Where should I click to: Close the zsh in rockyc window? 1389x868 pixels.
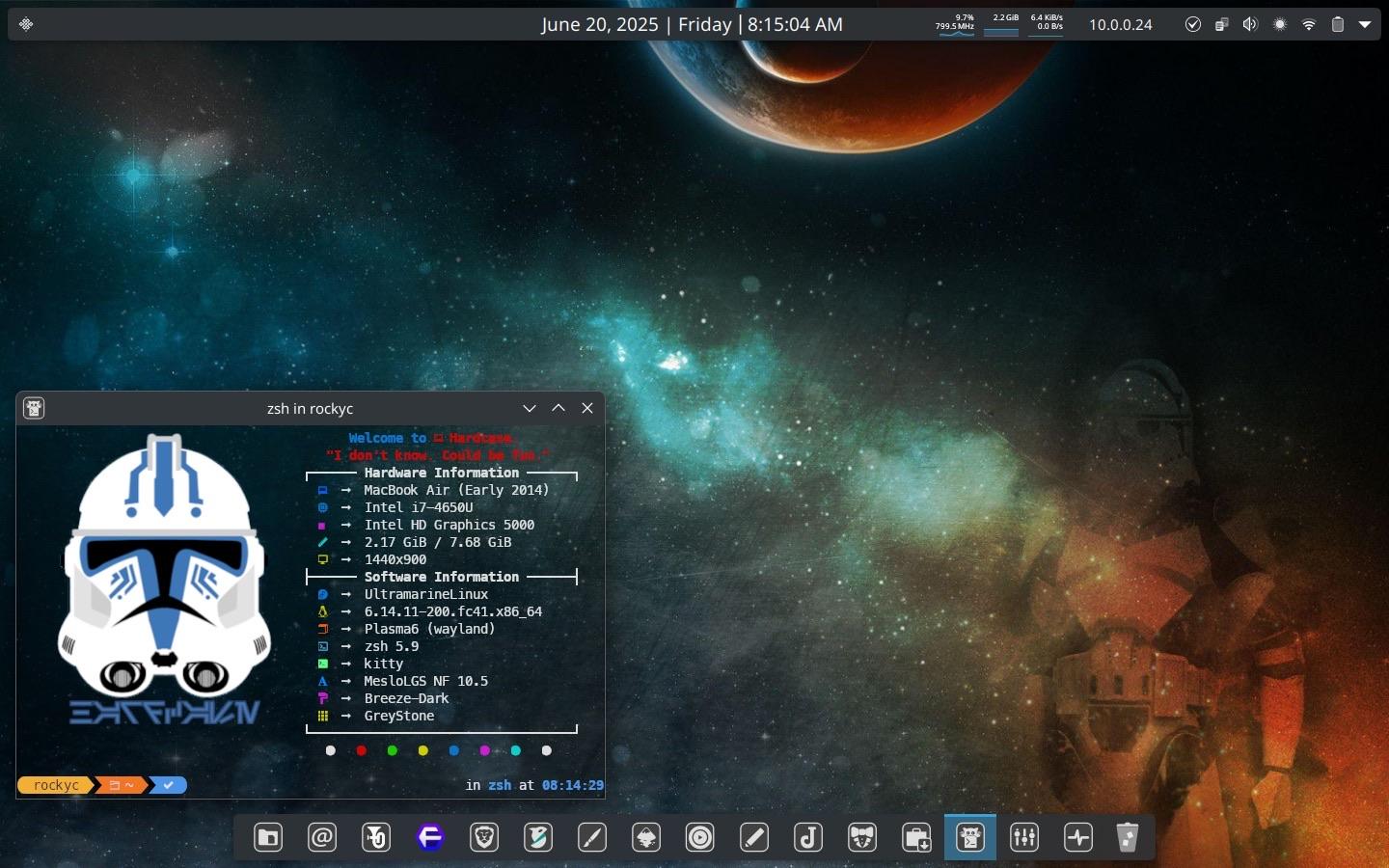point(587,408)
